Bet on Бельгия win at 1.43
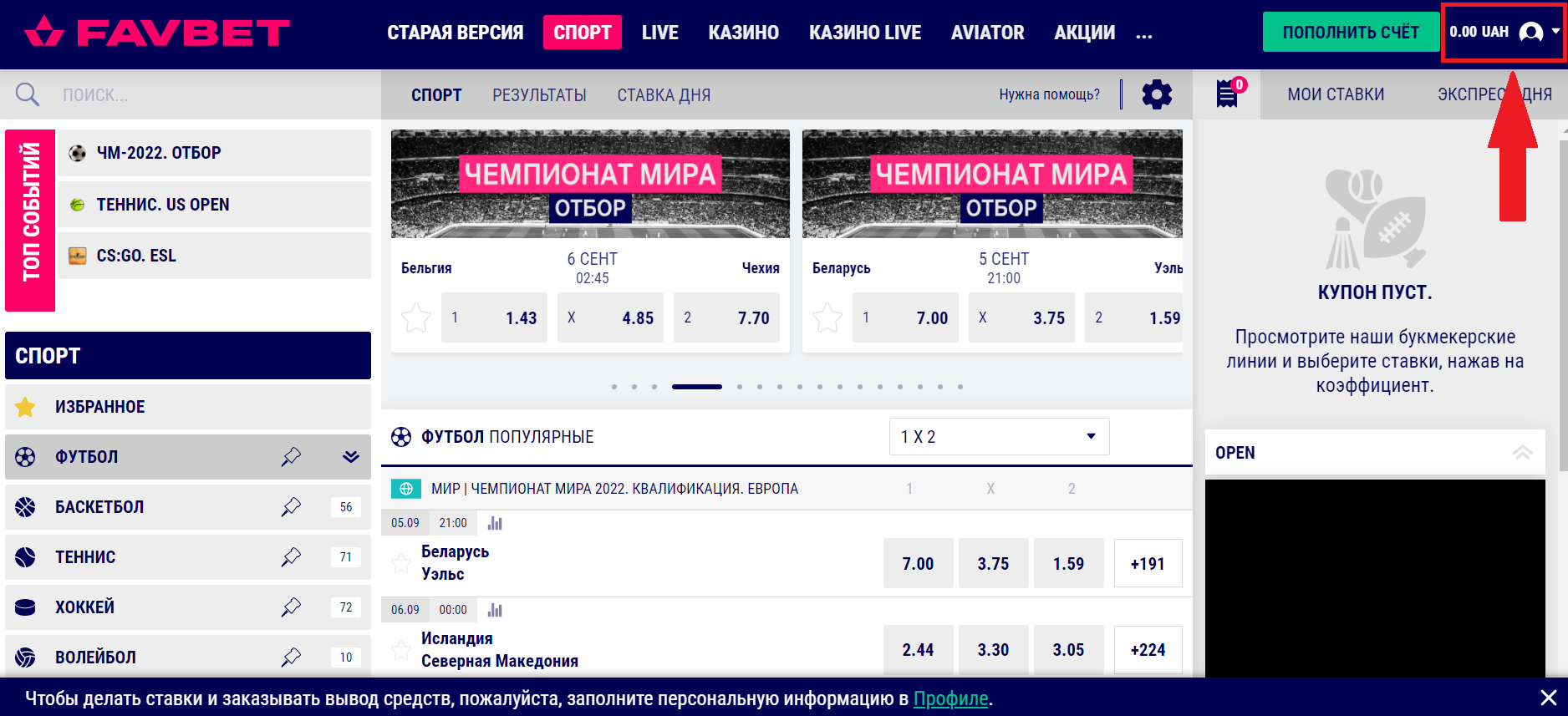This screenshot has width=1568, height=716. click(x=494, y=317)
